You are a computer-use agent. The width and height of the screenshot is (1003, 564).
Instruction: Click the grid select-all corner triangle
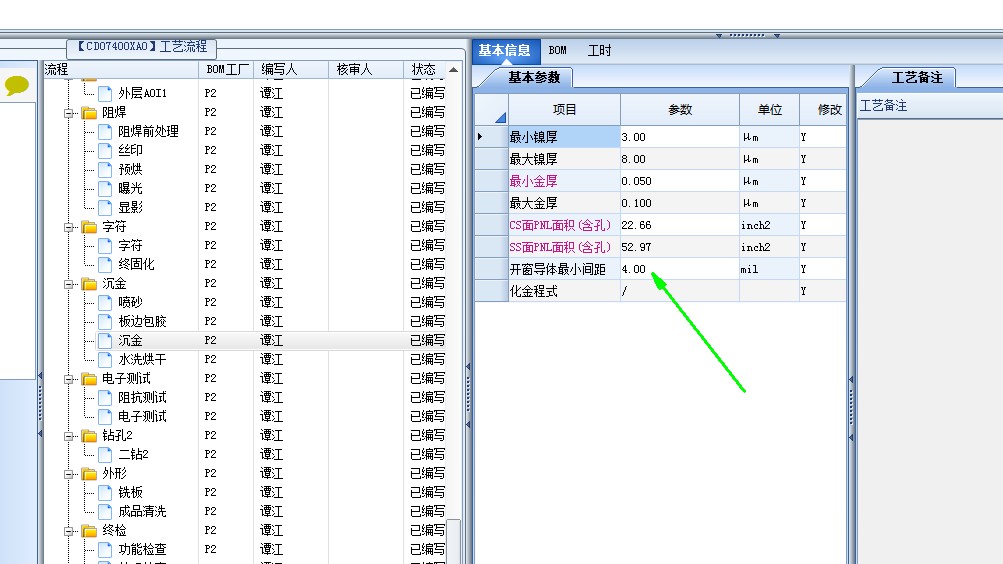point(500,117)
